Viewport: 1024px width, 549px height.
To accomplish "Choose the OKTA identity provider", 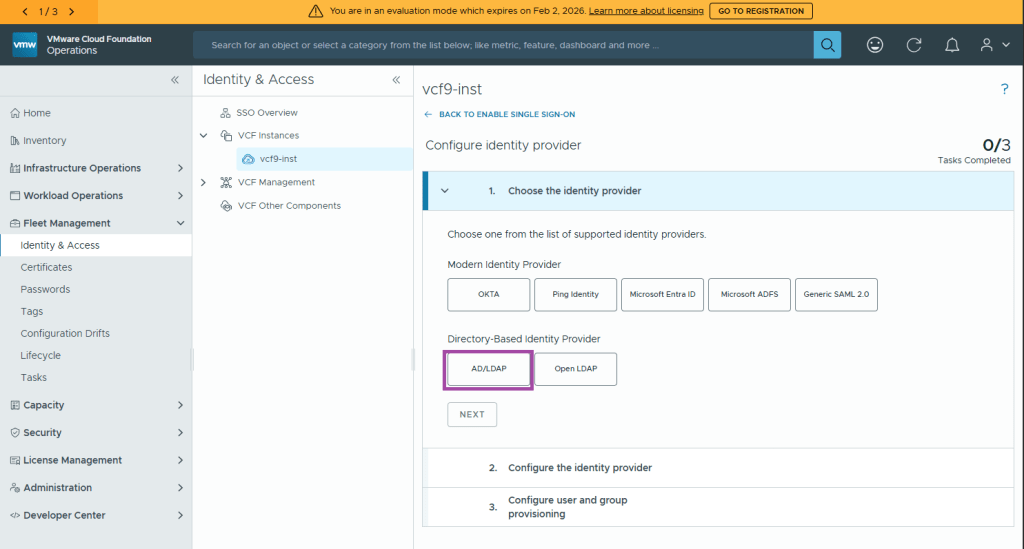I will click(488, 295).
